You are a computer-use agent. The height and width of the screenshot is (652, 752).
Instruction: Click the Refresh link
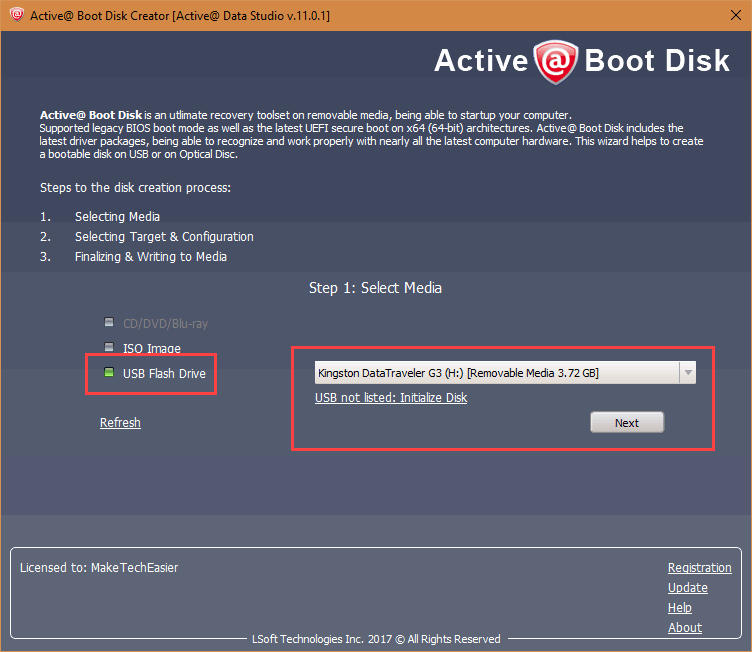120,423
